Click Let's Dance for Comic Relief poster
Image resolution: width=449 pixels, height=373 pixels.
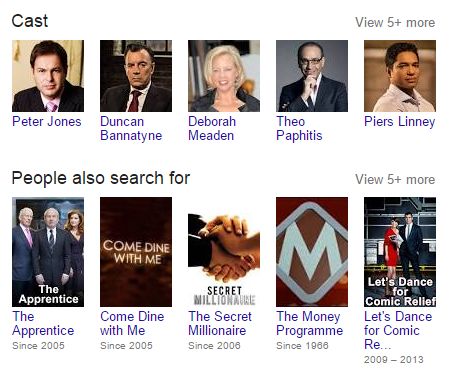tap(400, 252)
